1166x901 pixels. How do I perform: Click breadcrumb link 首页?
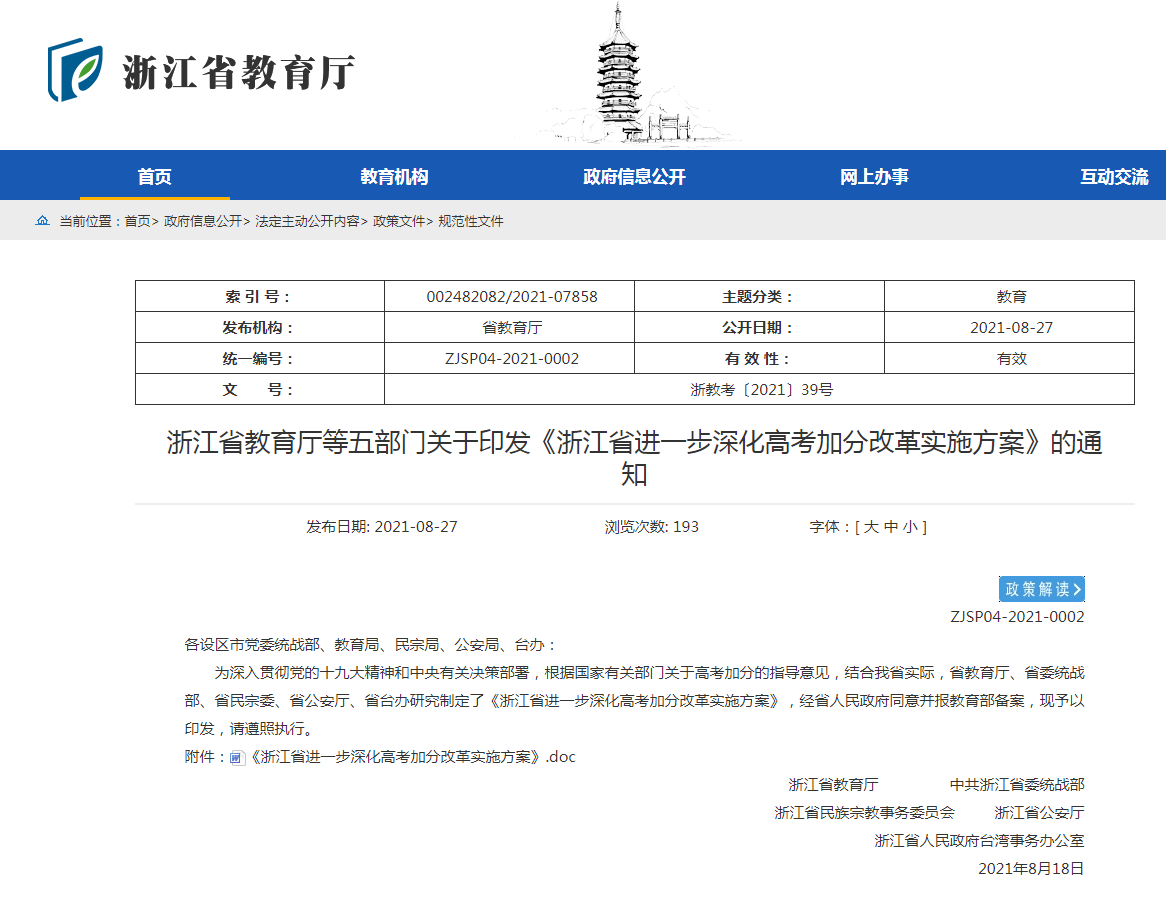[137, 221]
